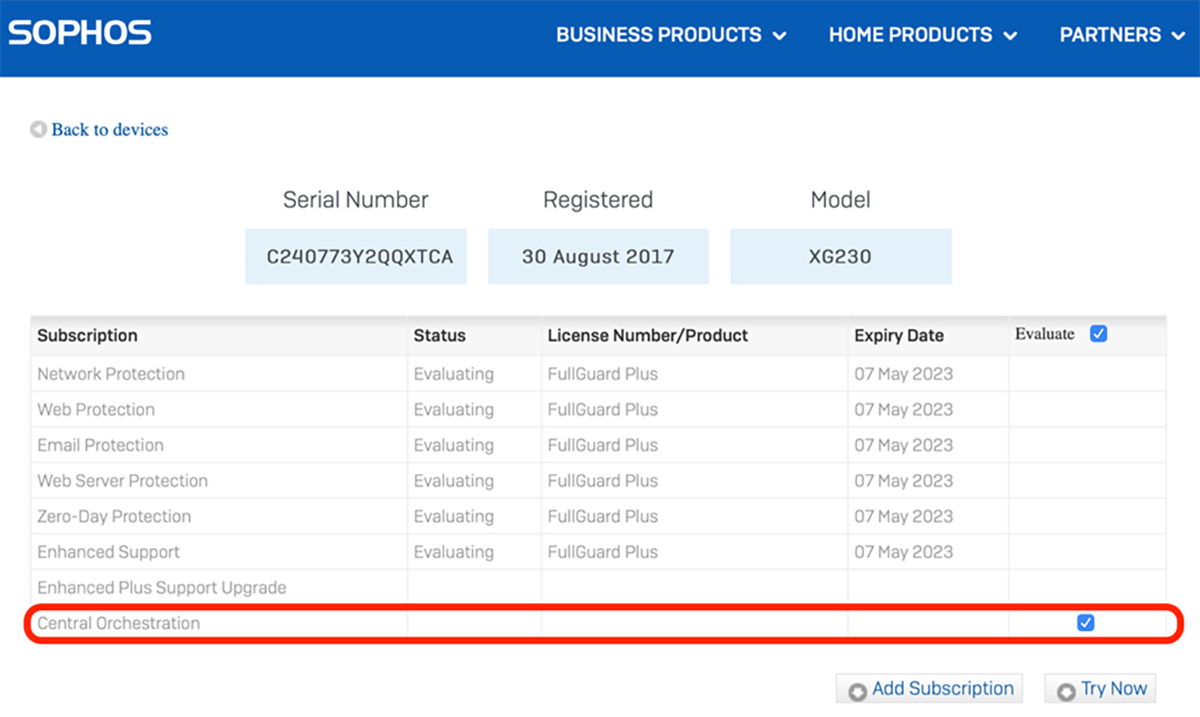
Task: Click the checkmark inside the Evaluate header checkbox
Action: click(1098, 333)
